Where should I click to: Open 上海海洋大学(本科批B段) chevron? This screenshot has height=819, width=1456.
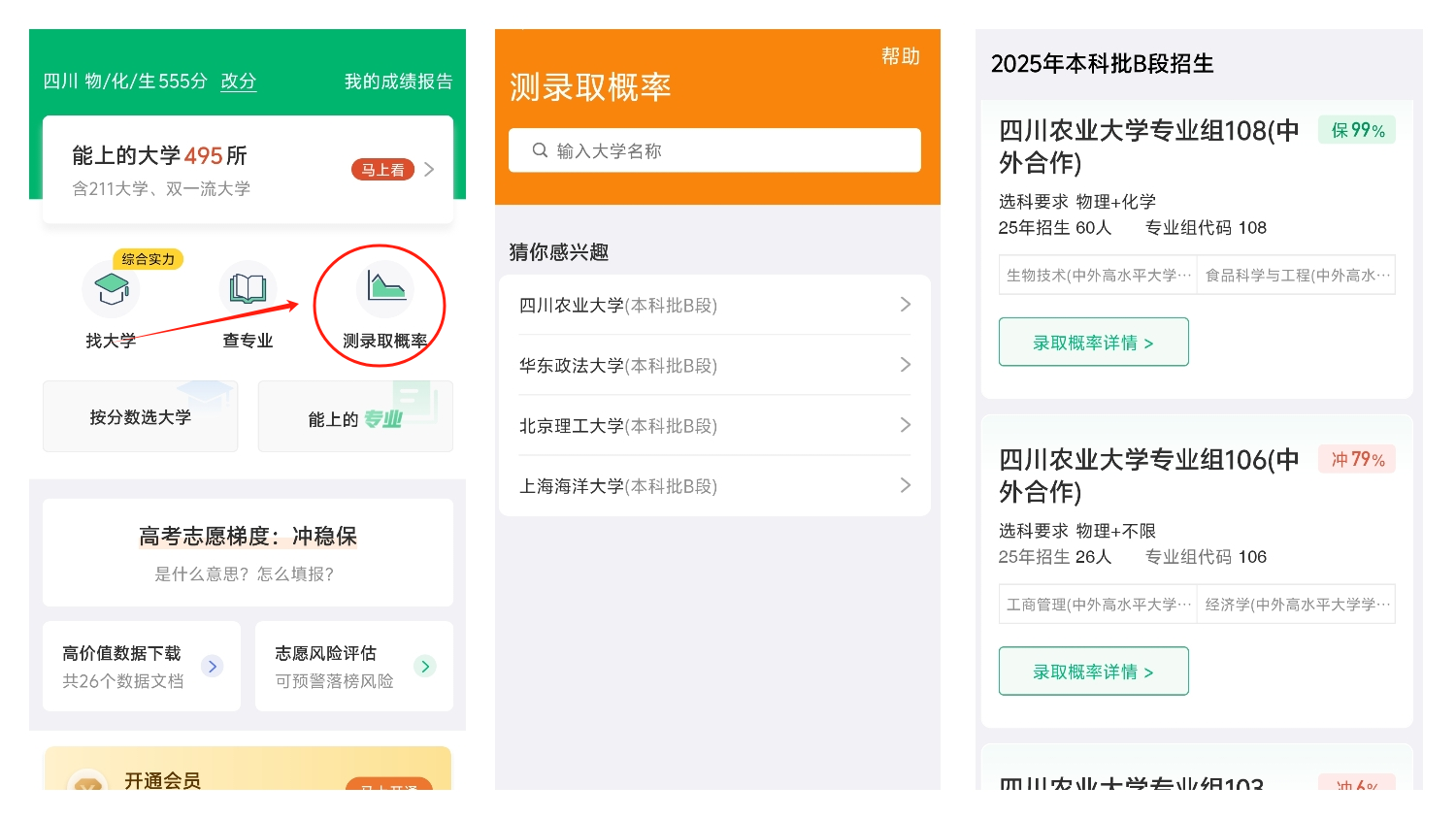(x=905, y=485)
